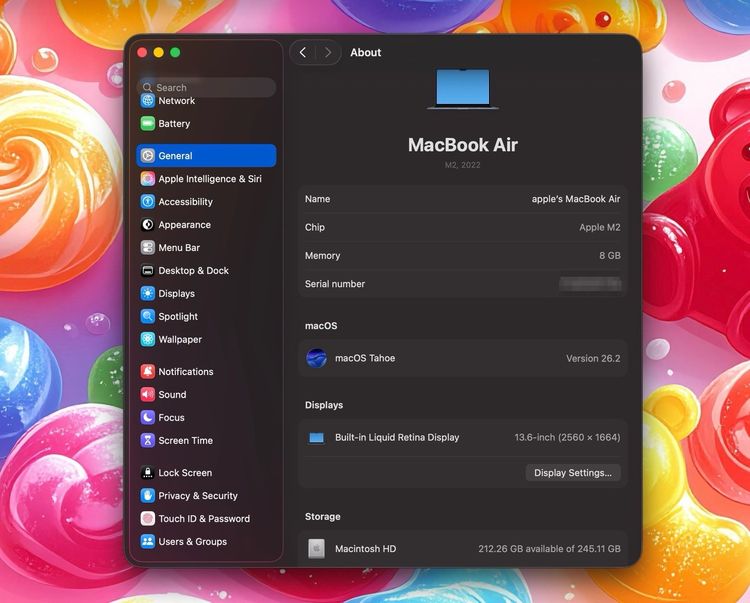
Task: Open the Menu Bar icon
Action: tap(148, 247)
